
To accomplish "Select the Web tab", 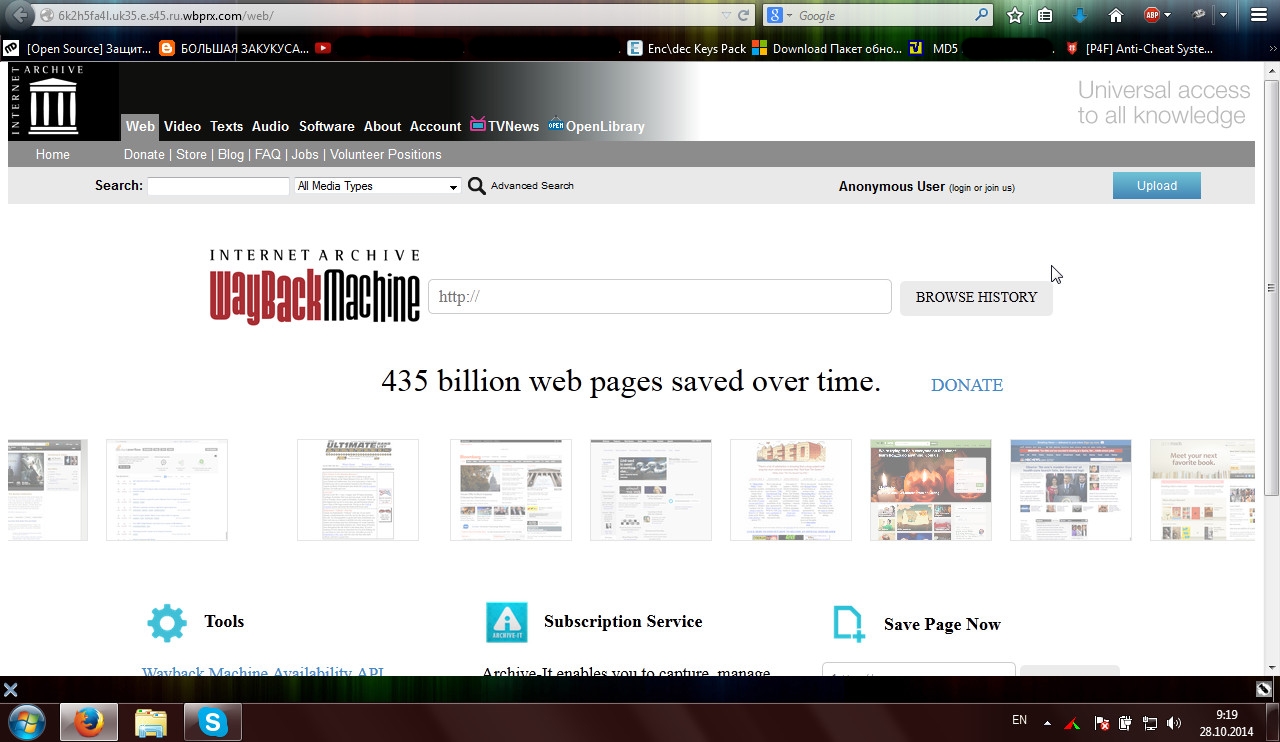I will pyautogui.click(x=140, y=126).
